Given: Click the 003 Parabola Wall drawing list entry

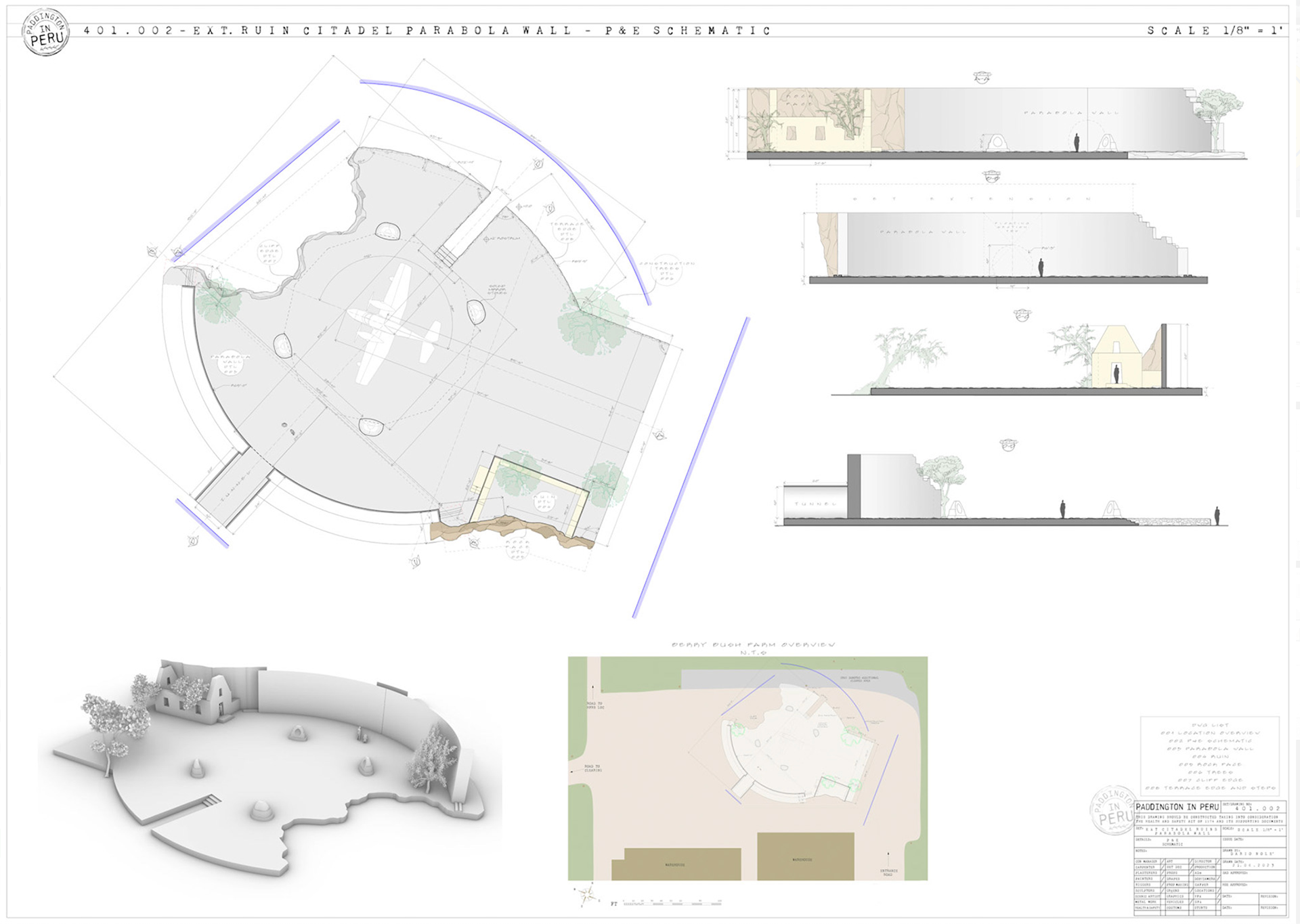Looking at the screenshot, I should (1210, 748).
